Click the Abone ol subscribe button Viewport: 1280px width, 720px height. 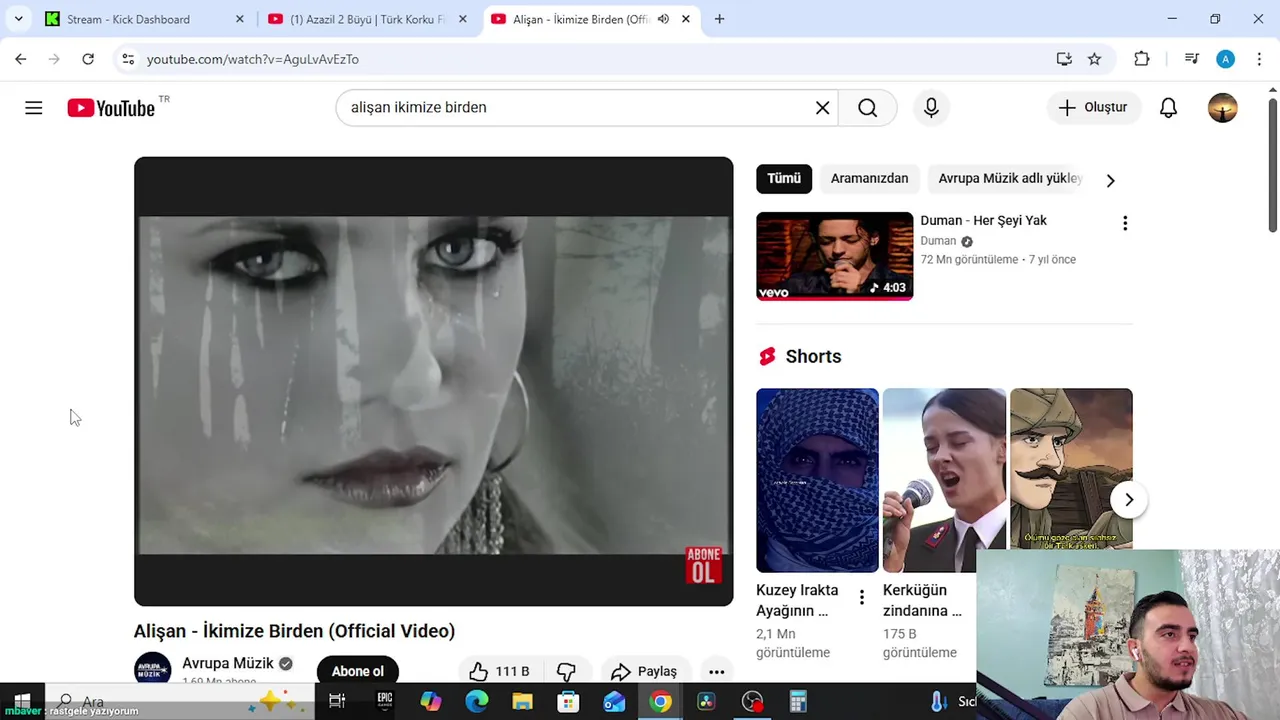(358, 671)
